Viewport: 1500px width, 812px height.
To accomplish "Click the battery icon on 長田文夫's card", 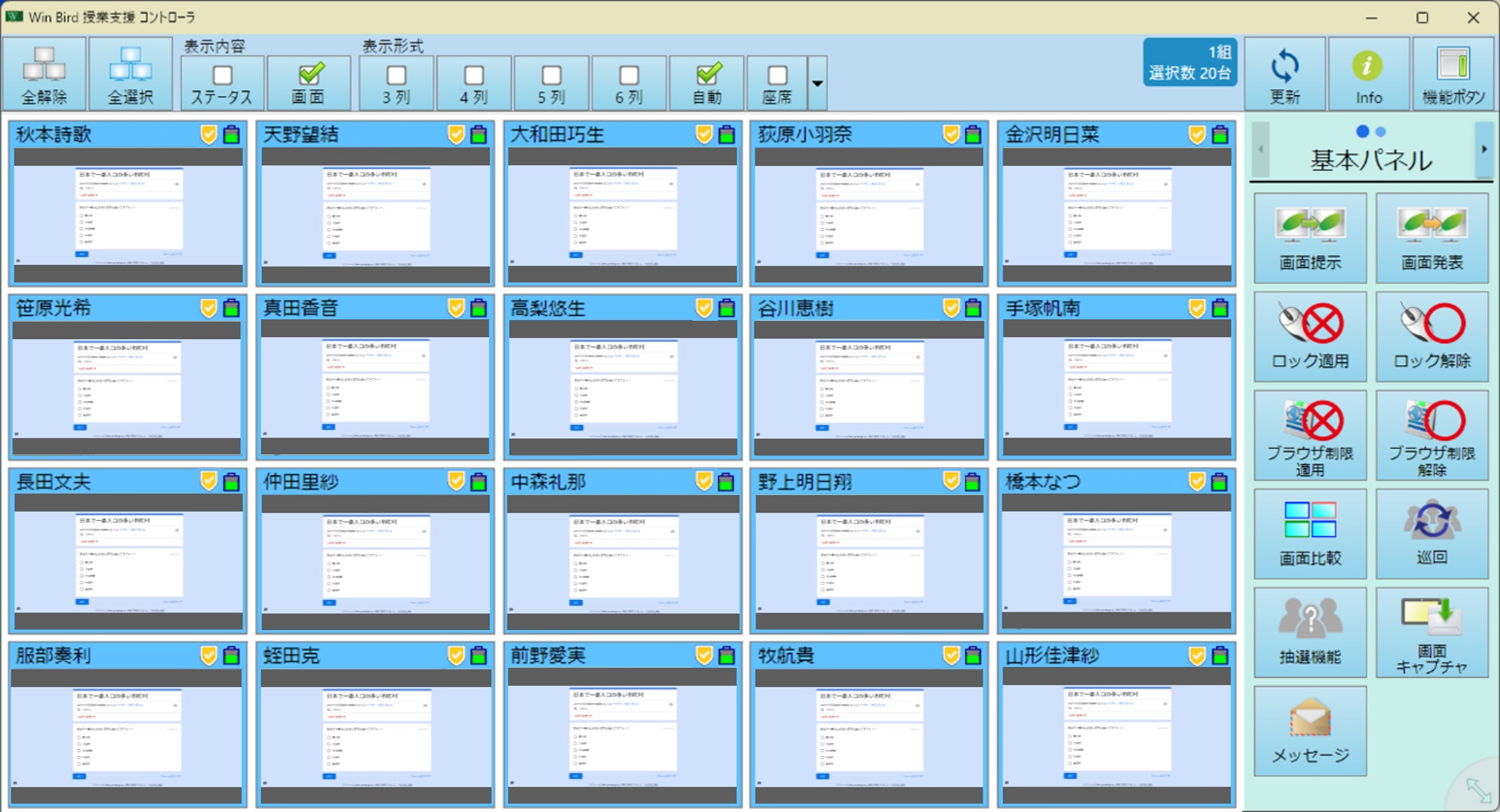I will click(231, 482).
